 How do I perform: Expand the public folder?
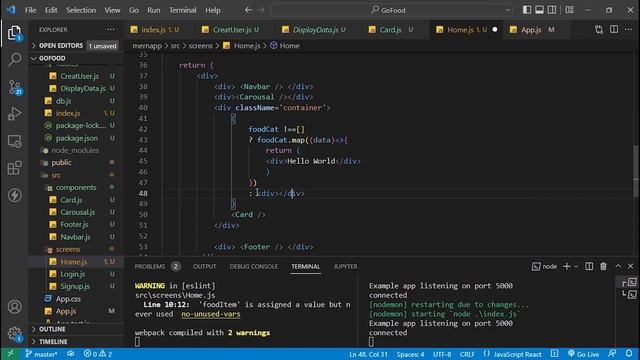tap(61, 162)
